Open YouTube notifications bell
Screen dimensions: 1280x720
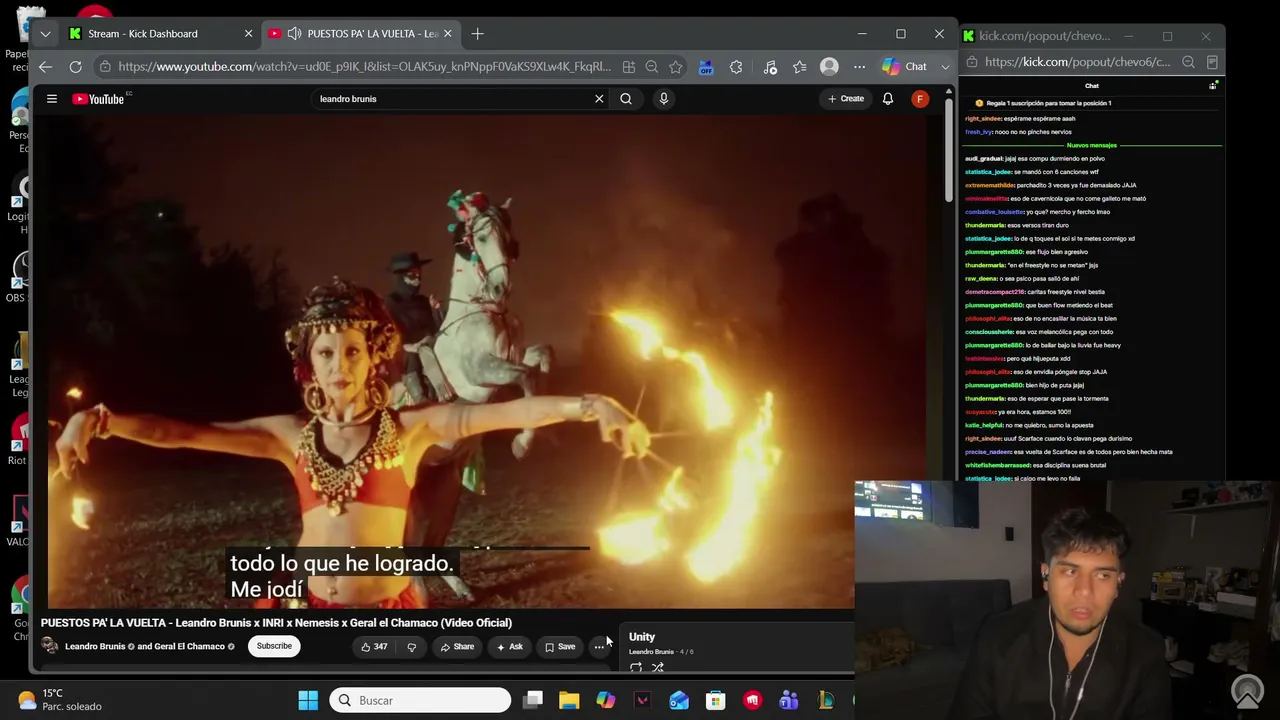(887, 99)
